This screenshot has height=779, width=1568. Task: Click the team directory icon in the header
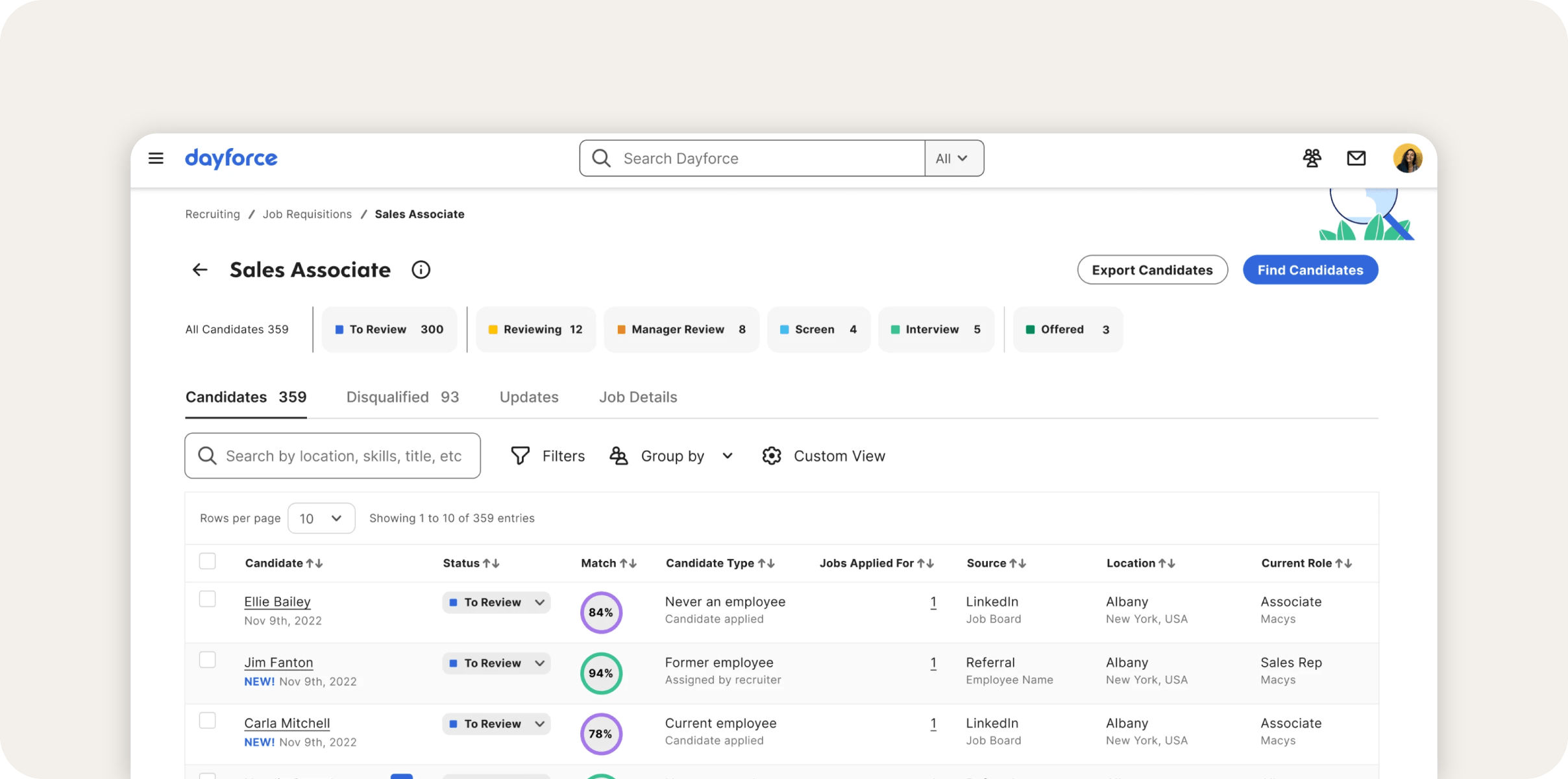tap(1312, 158)
